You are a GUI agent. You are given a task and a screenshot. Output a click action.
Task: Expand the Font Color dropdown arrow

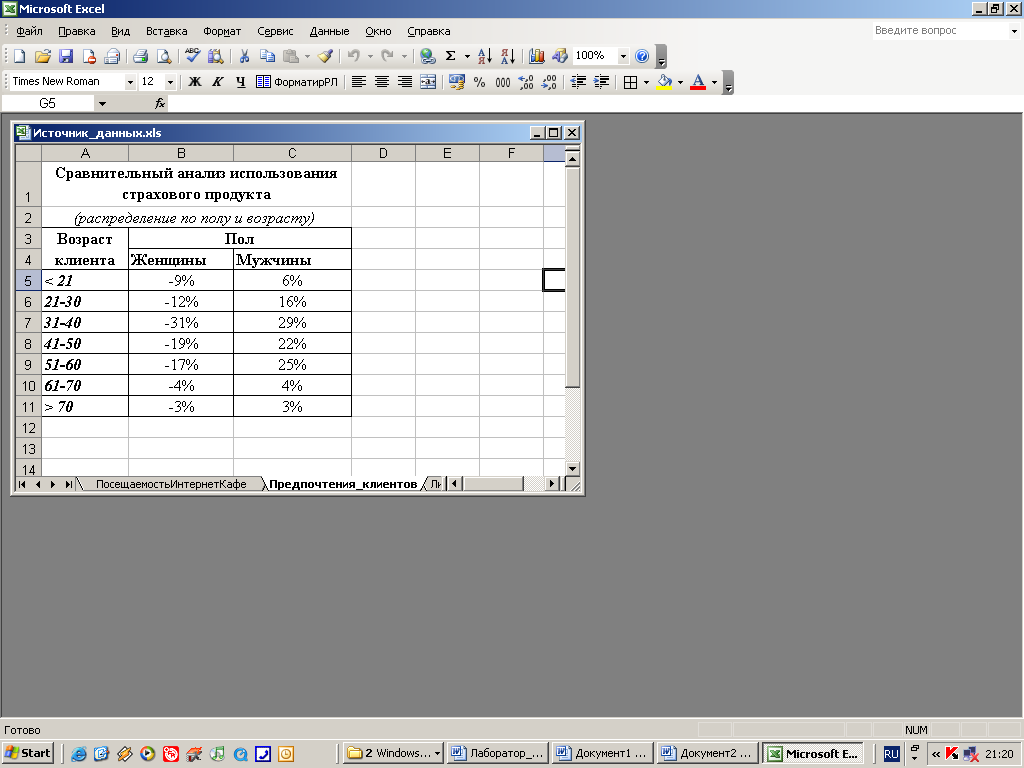point(714,82)
